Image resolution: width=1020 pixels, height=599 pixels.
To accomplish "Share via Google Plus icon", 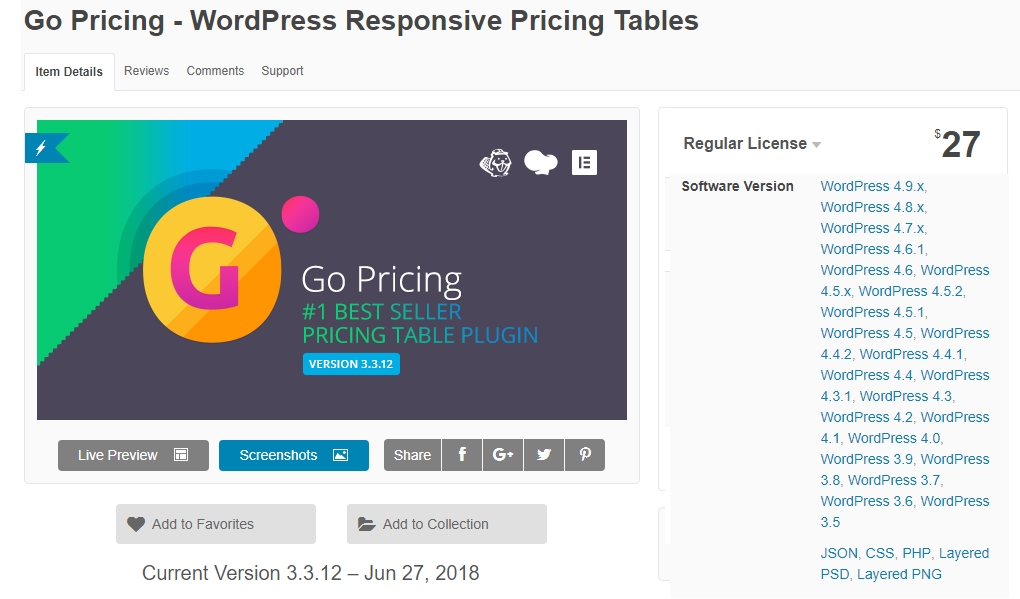I will click(502, 455).
